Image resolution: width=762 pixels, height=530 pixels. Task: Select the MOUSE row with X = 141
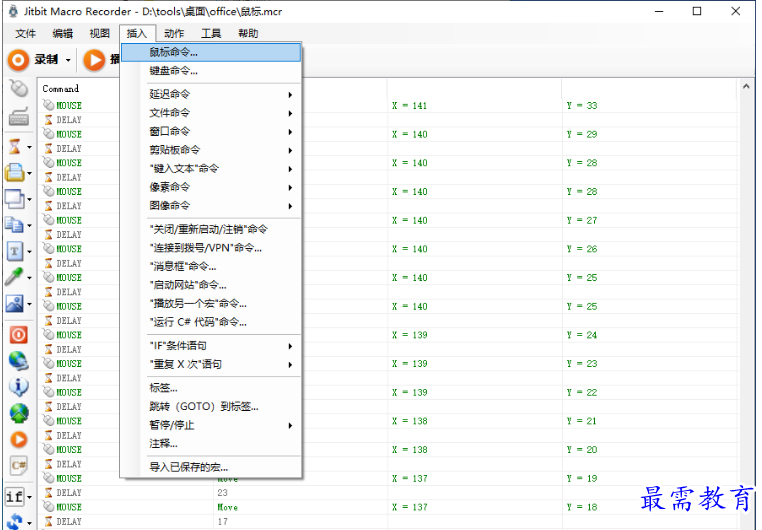pos(388,105)
